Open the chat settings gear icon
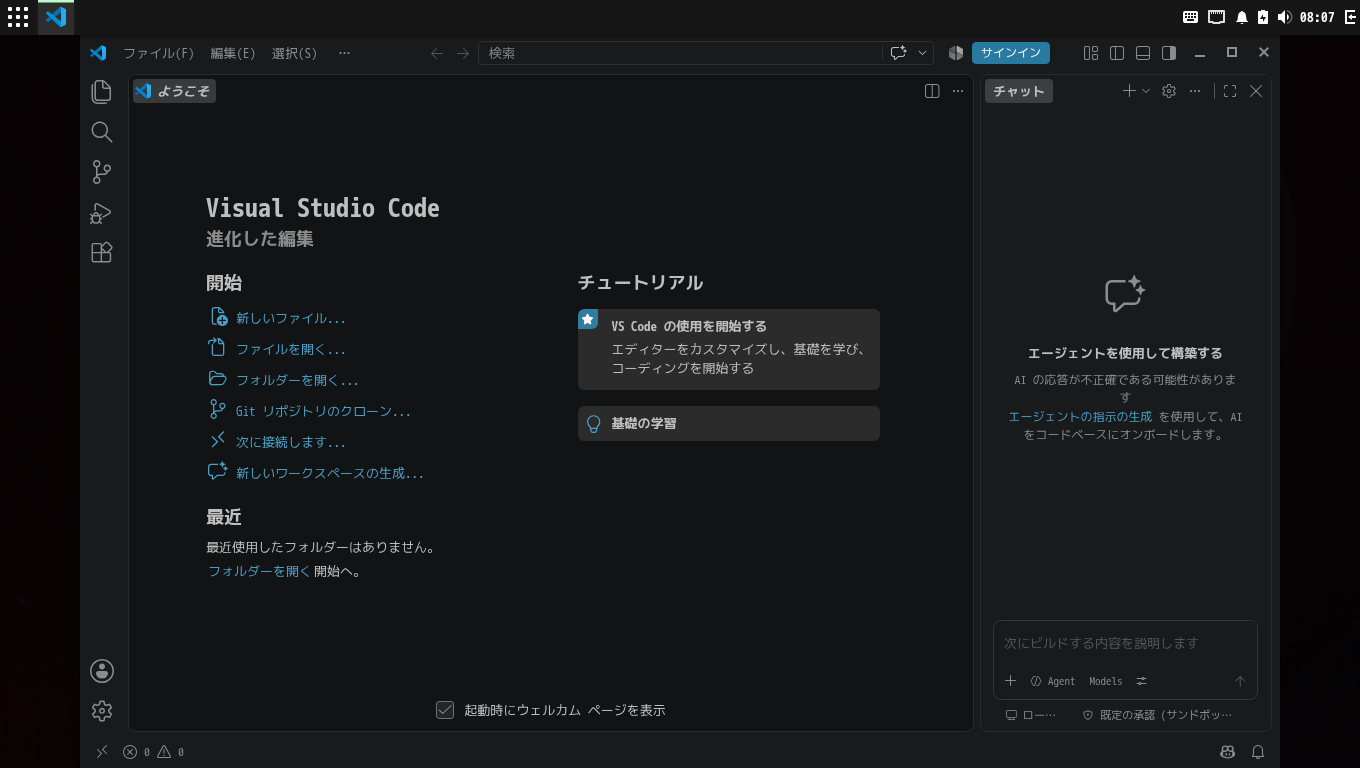This screenshot has width=1360, height=768. point(1169,91)
